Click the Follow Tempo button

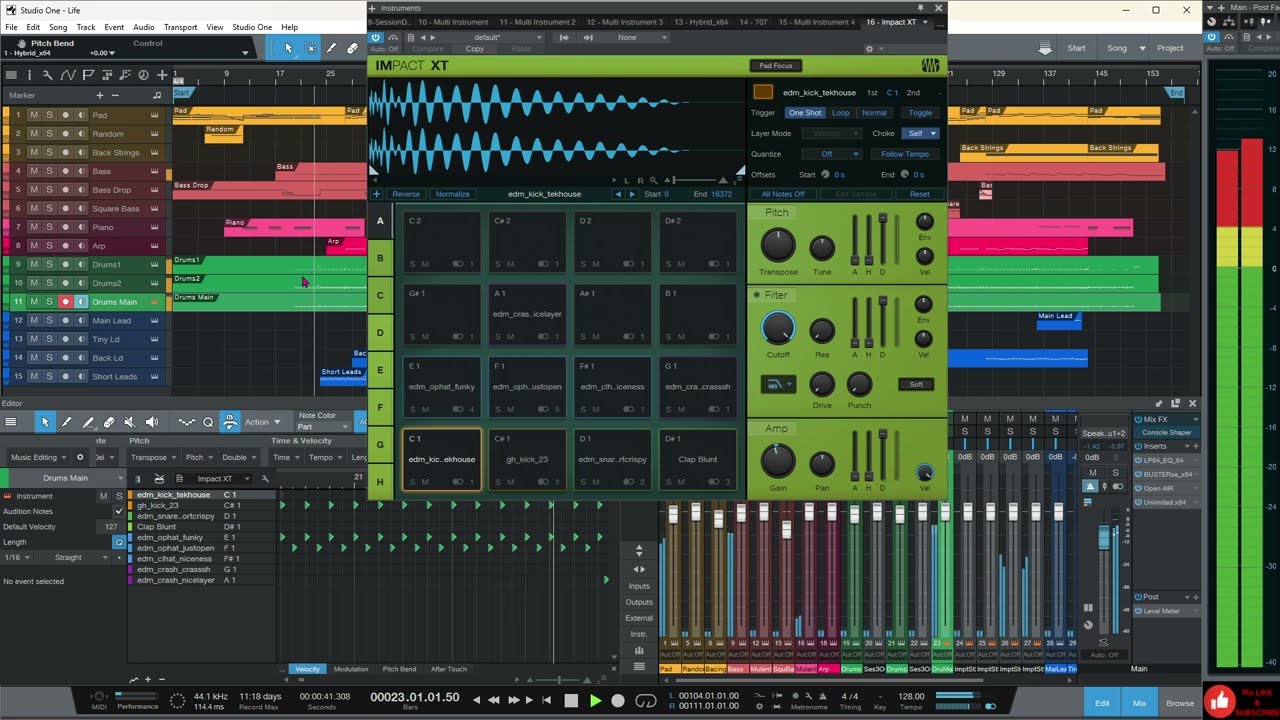[x=905, y=154]
